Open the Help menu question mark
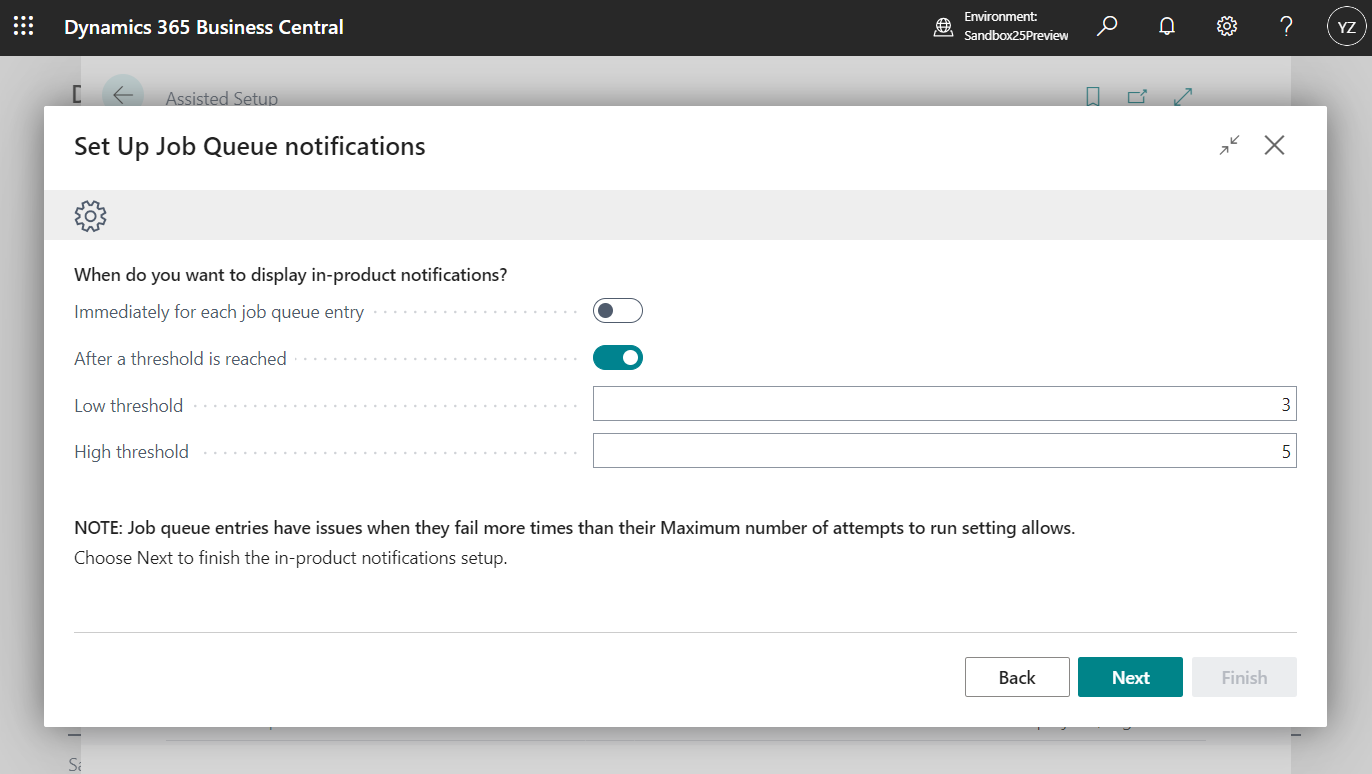 (1286, 26)
